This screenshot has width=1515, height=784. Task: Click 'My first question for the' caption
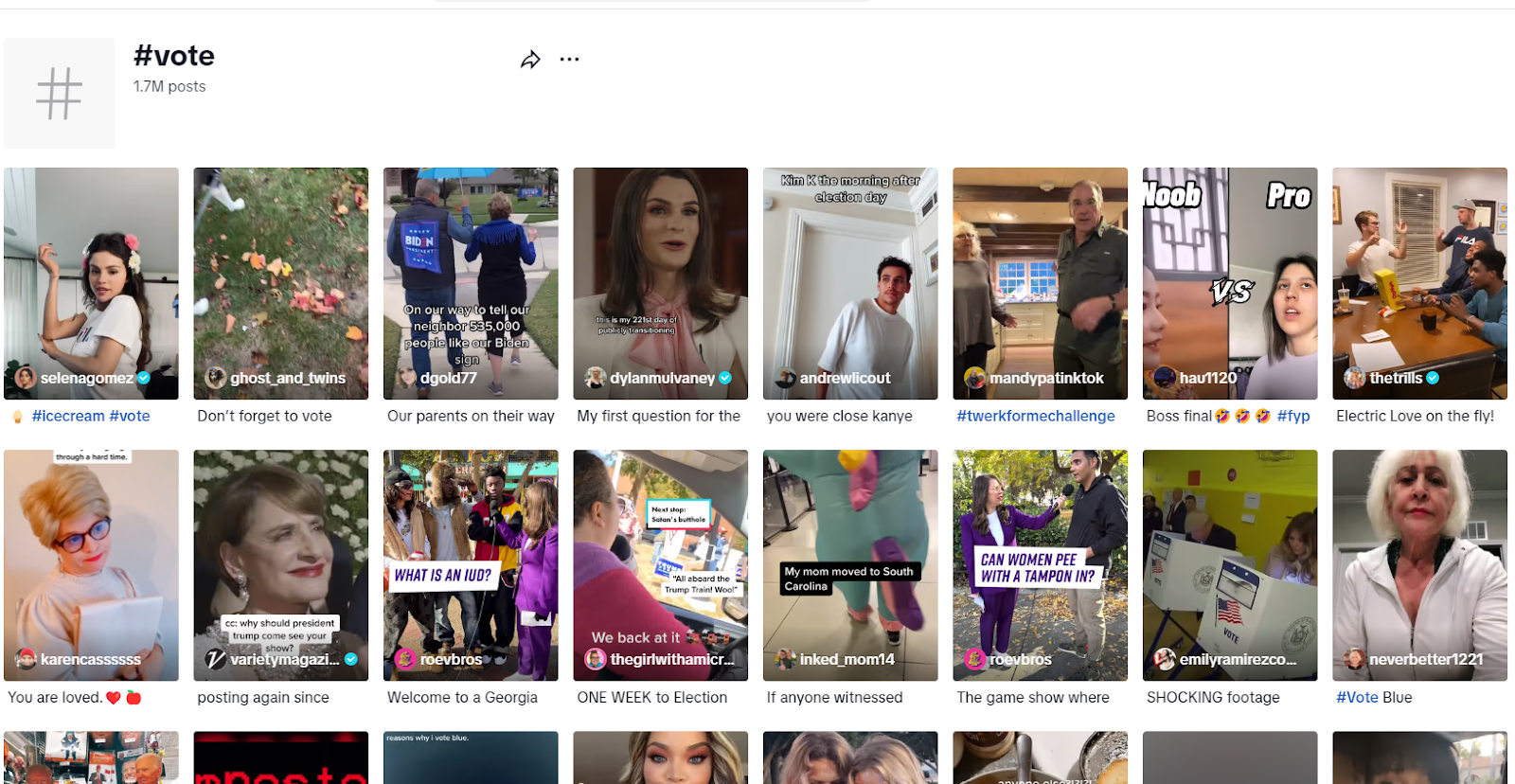coord(659,416)
